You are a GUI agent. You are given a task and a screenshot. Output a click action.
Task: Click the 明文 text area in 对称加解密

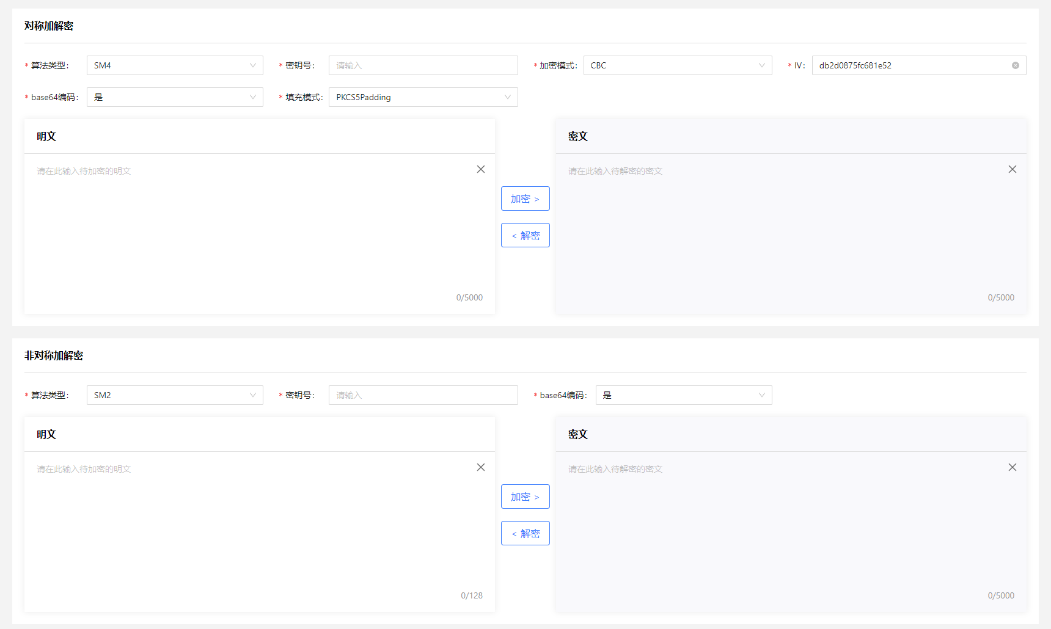click(x=250, y=230)
